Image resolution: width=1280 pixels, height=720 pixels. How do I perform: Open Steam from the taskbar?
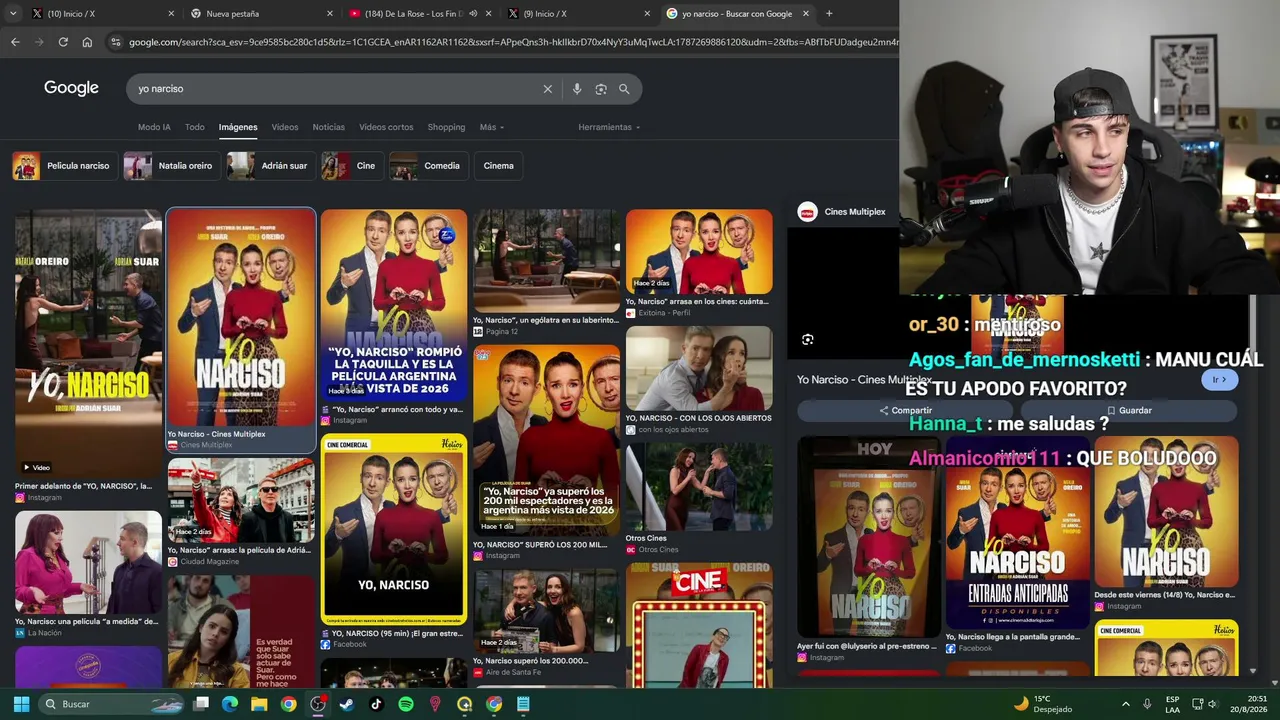point(347,704)
